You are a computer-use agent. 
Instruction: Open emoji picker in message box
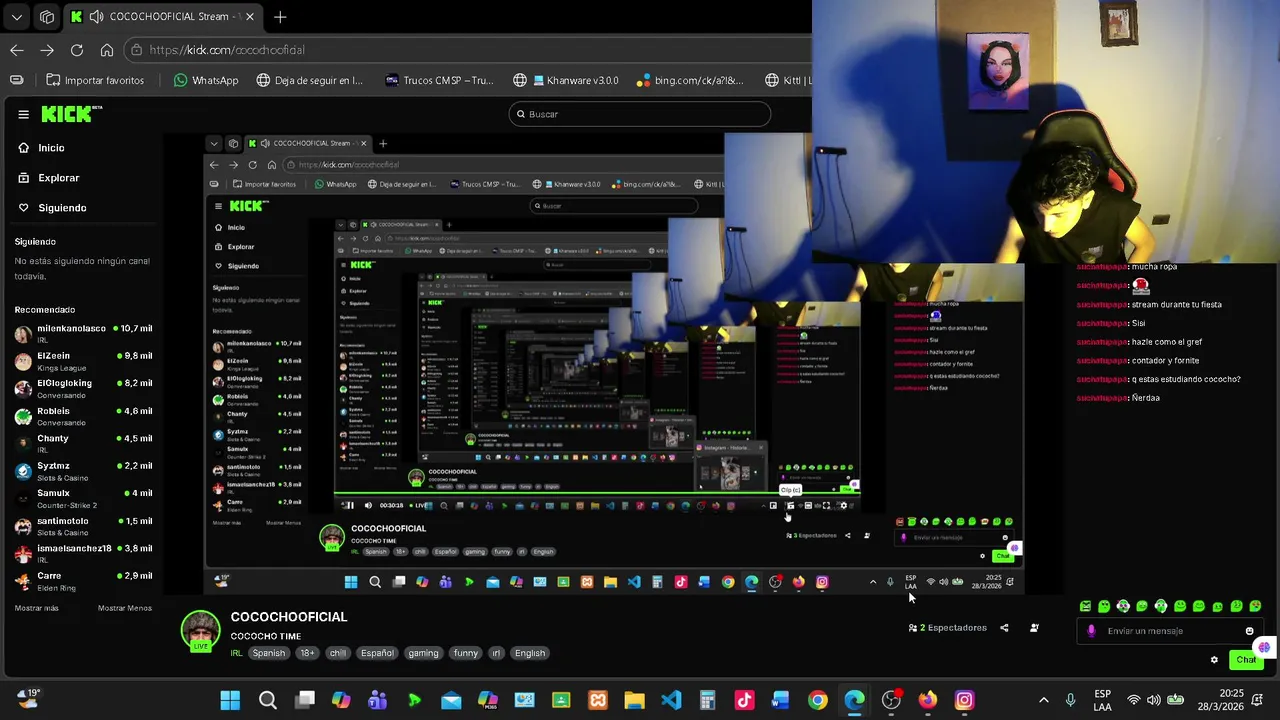click(1249, 631)
